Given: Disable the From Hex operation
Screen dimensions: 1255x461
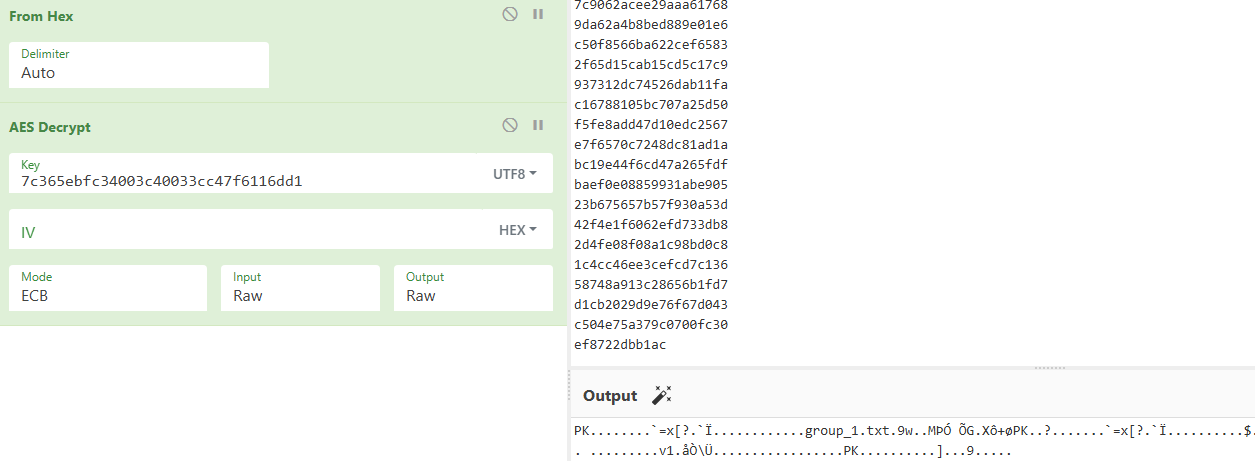Looking at the screenshot, I should 510,15.
